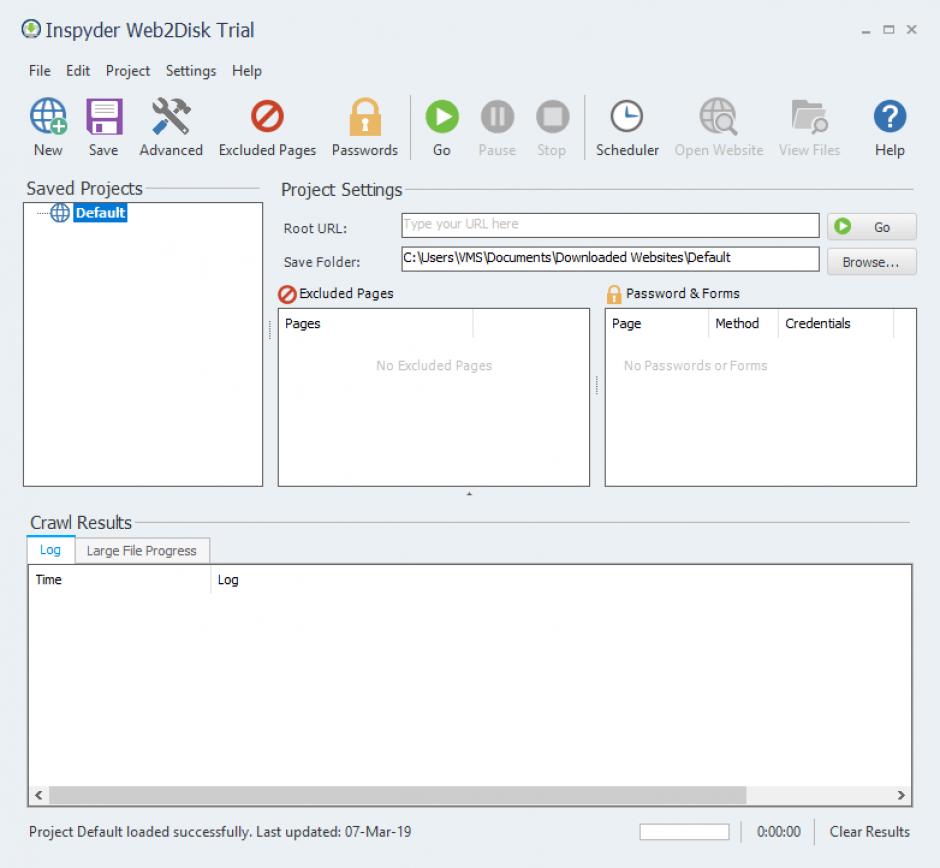Click the Time column header in log
Image resolution: width=940 pixels, height=868 pixels.
[120, 580]
